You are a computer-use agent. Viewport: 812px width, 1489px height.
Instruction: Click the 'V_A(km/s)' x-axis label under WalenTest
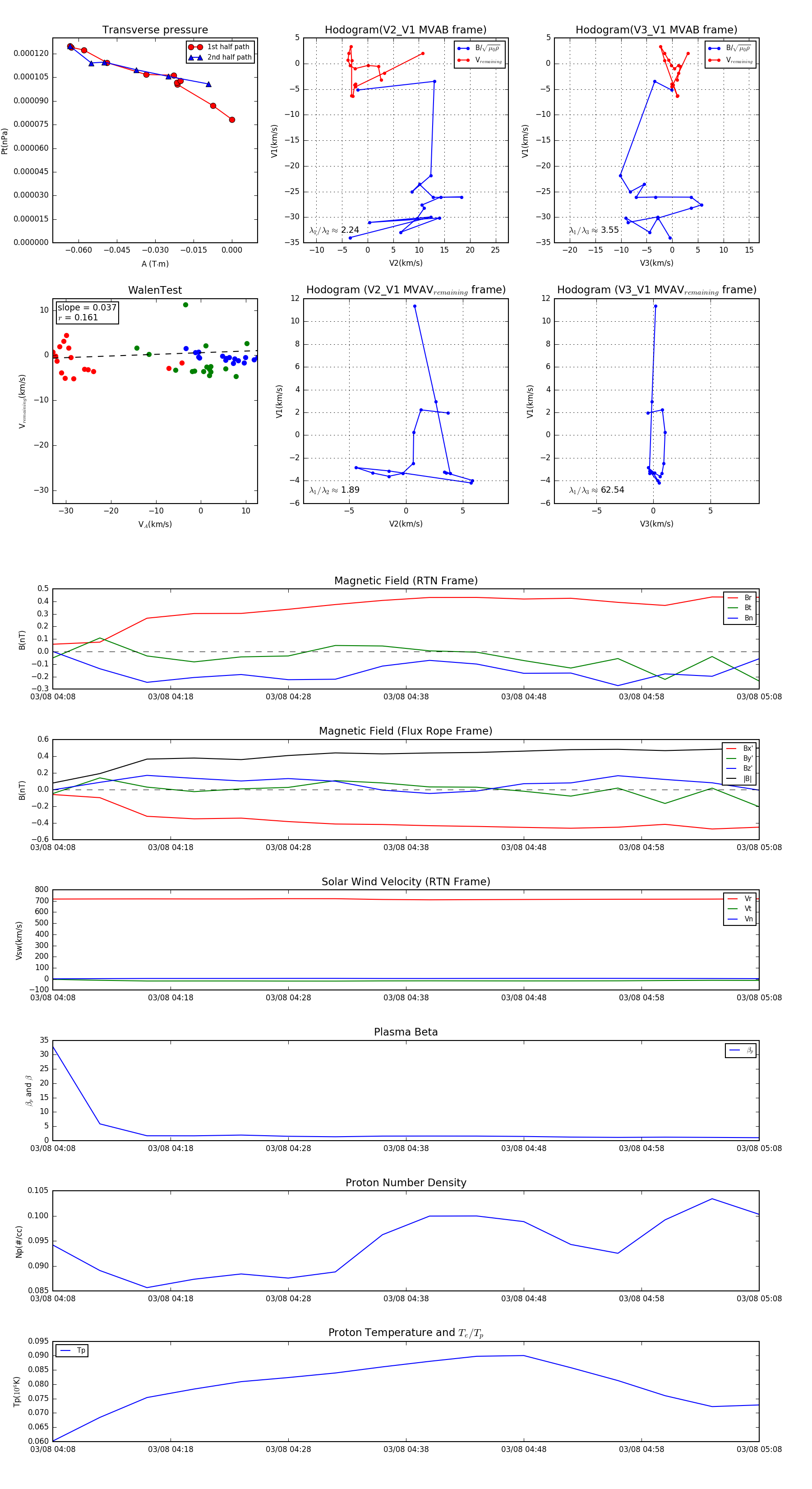click(x=155, y=524)
